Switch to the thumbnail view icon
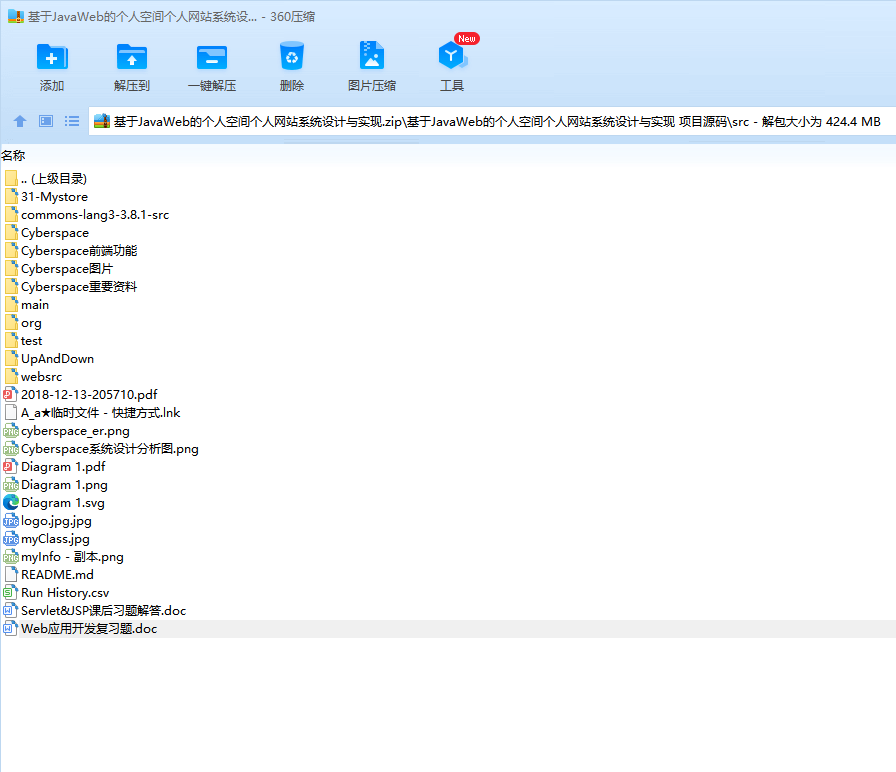 coord(46,121)
